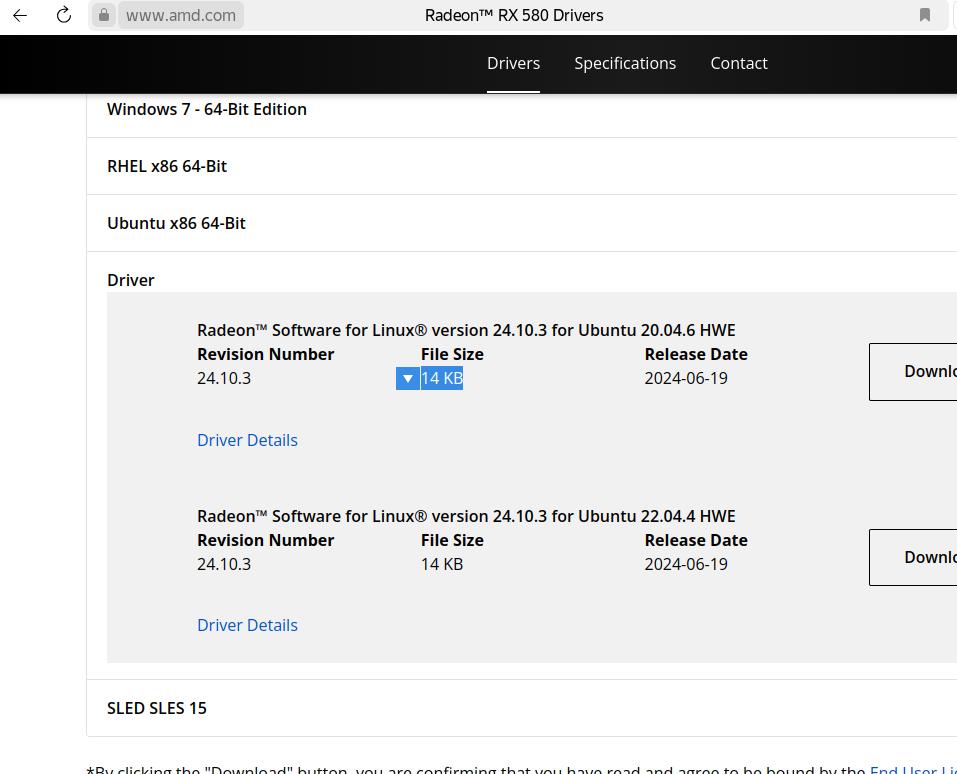This screenshot has width=957, height=774.
Task: Click the www.amd.com address field
Action: coord(181,15)
